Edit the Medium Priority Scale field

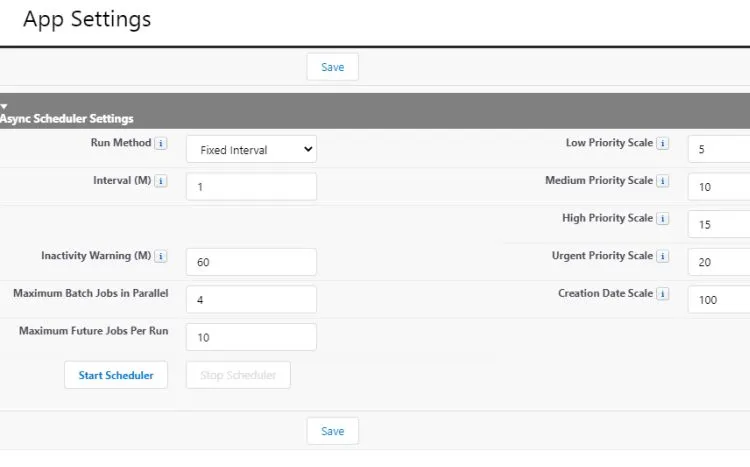(x=719, y=187)
